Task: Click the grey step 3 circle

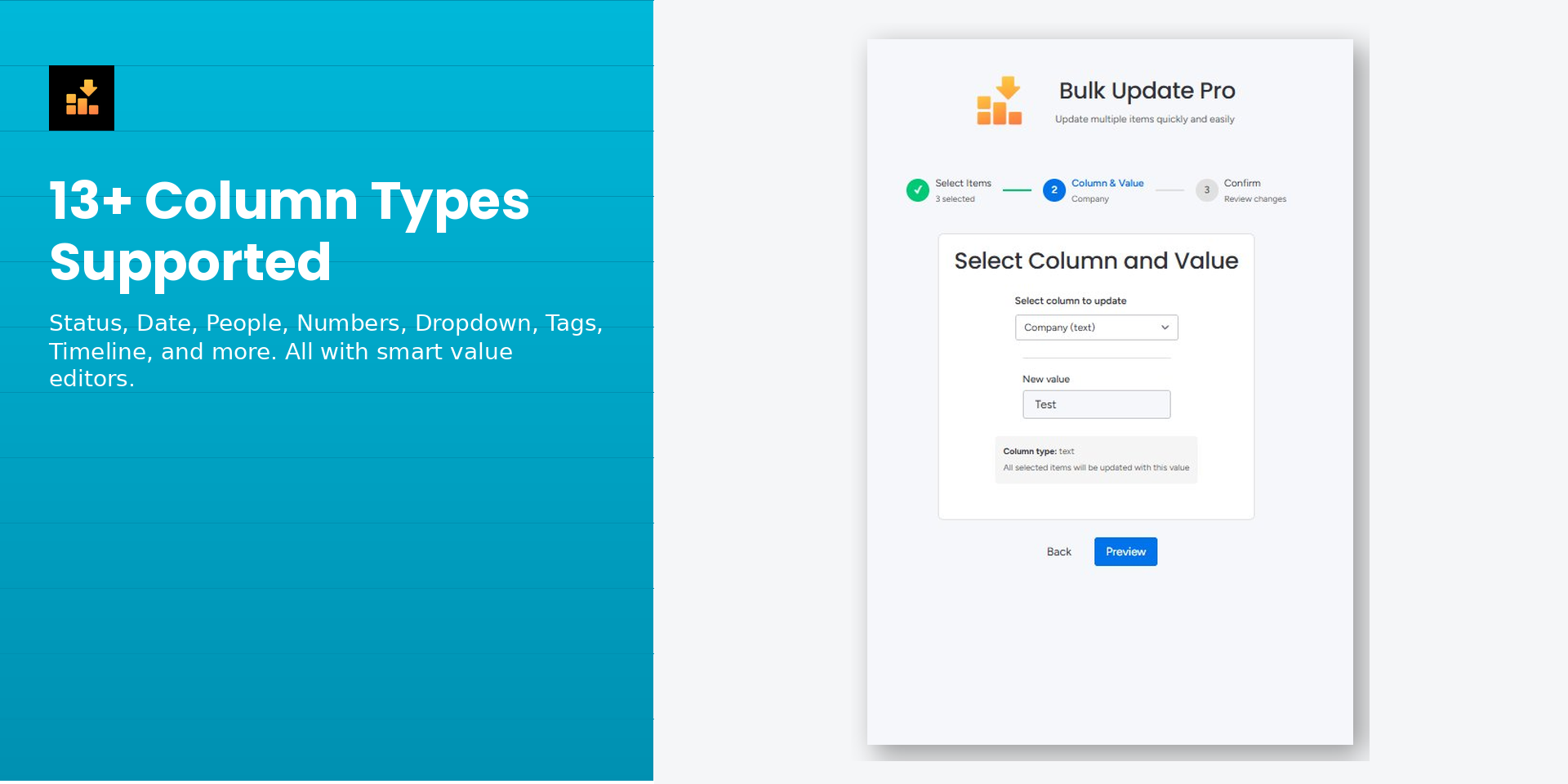Action: pos(1206,190)
